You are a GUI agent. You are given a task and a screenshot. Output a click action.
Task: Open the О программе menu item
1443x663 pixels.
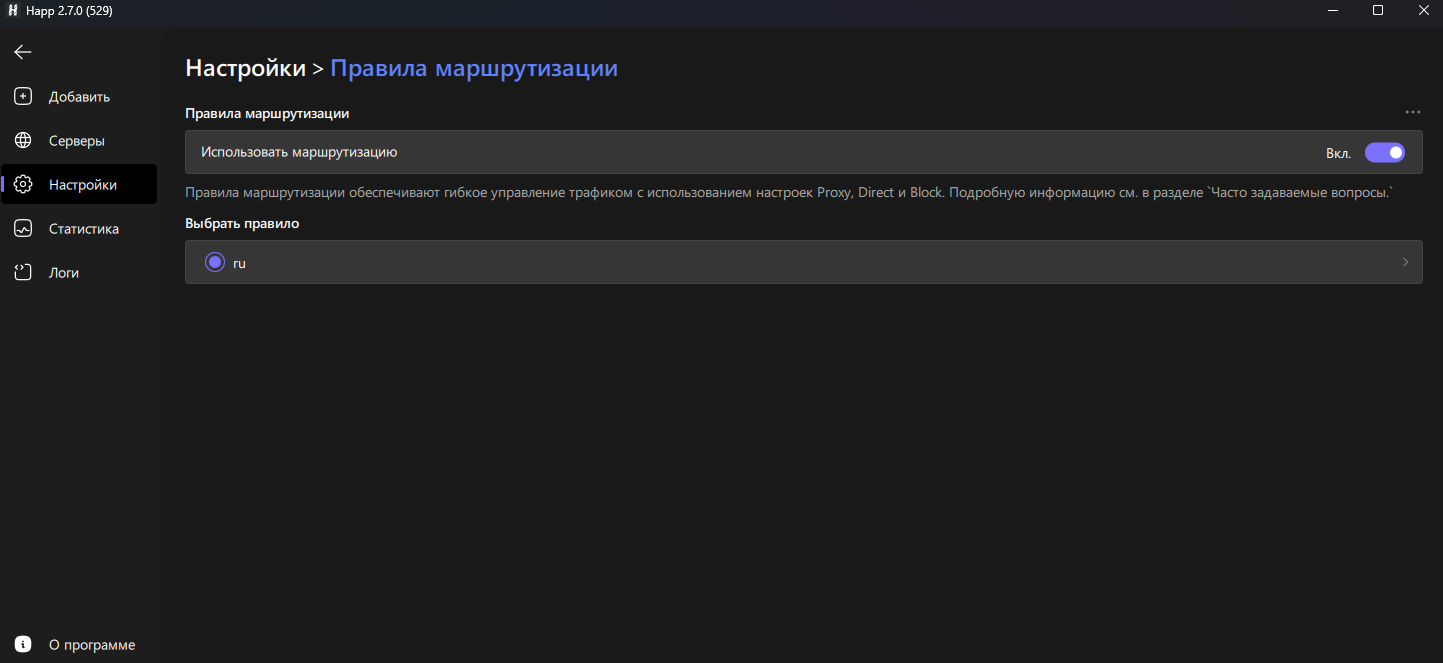tap(79, 645)
